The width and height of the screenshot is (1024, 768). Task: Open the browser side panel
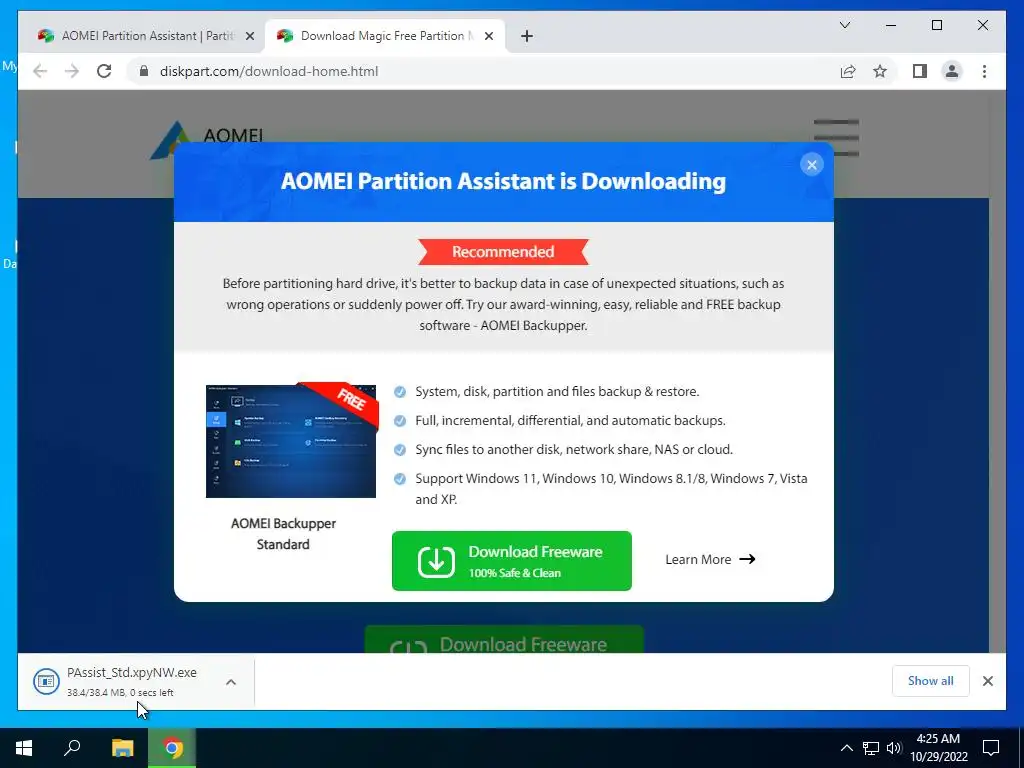coord(920,71)
